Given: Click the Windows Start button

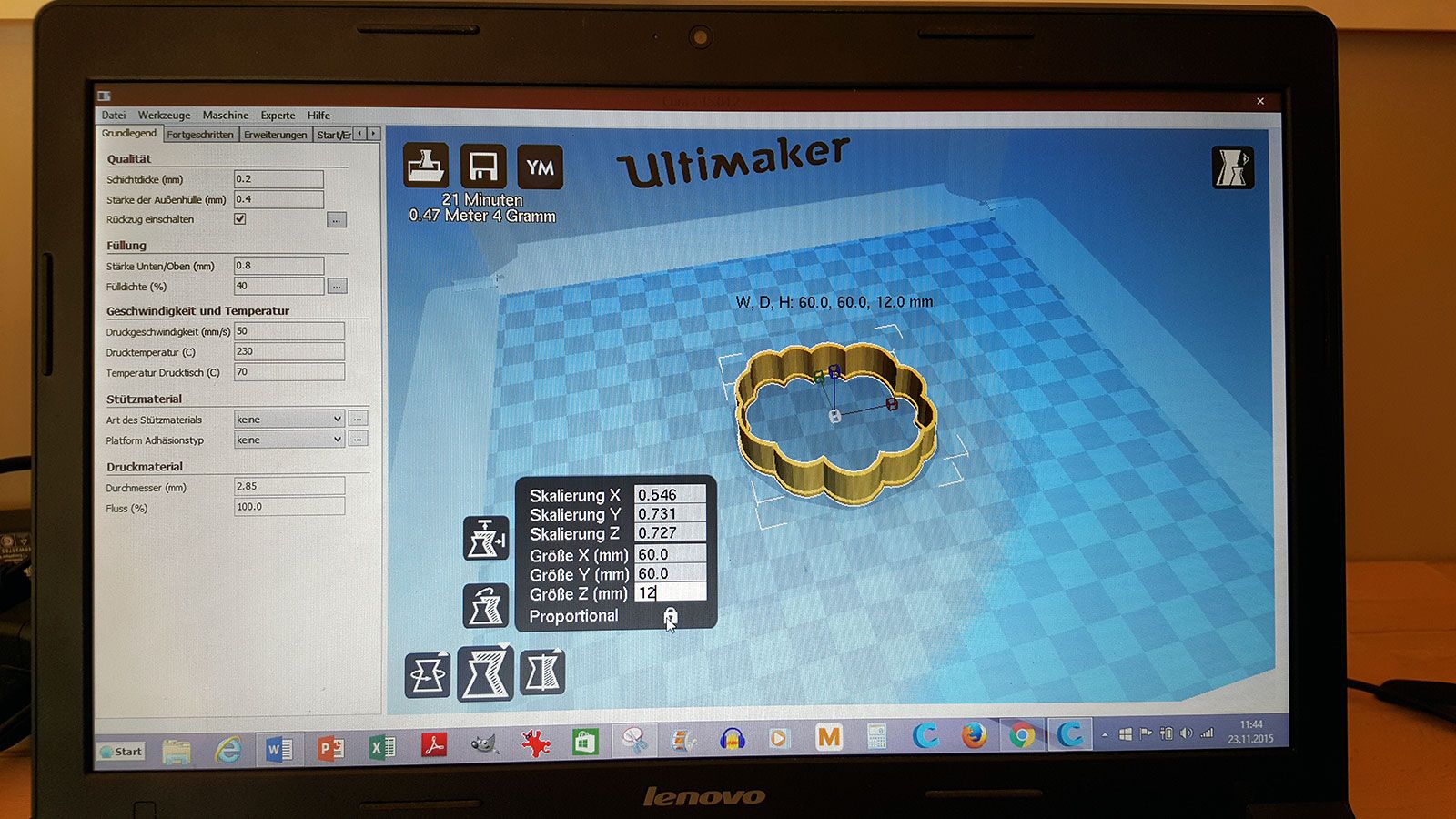Looking at the screenshot, I should (121, 752).
